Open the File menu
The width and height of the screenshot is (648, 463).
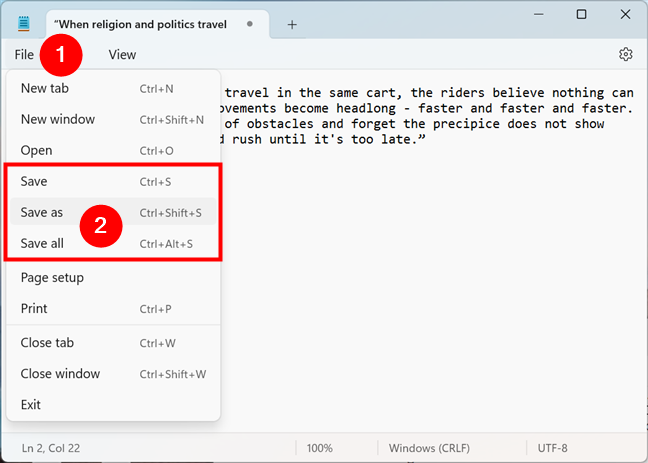coord(25,54)
